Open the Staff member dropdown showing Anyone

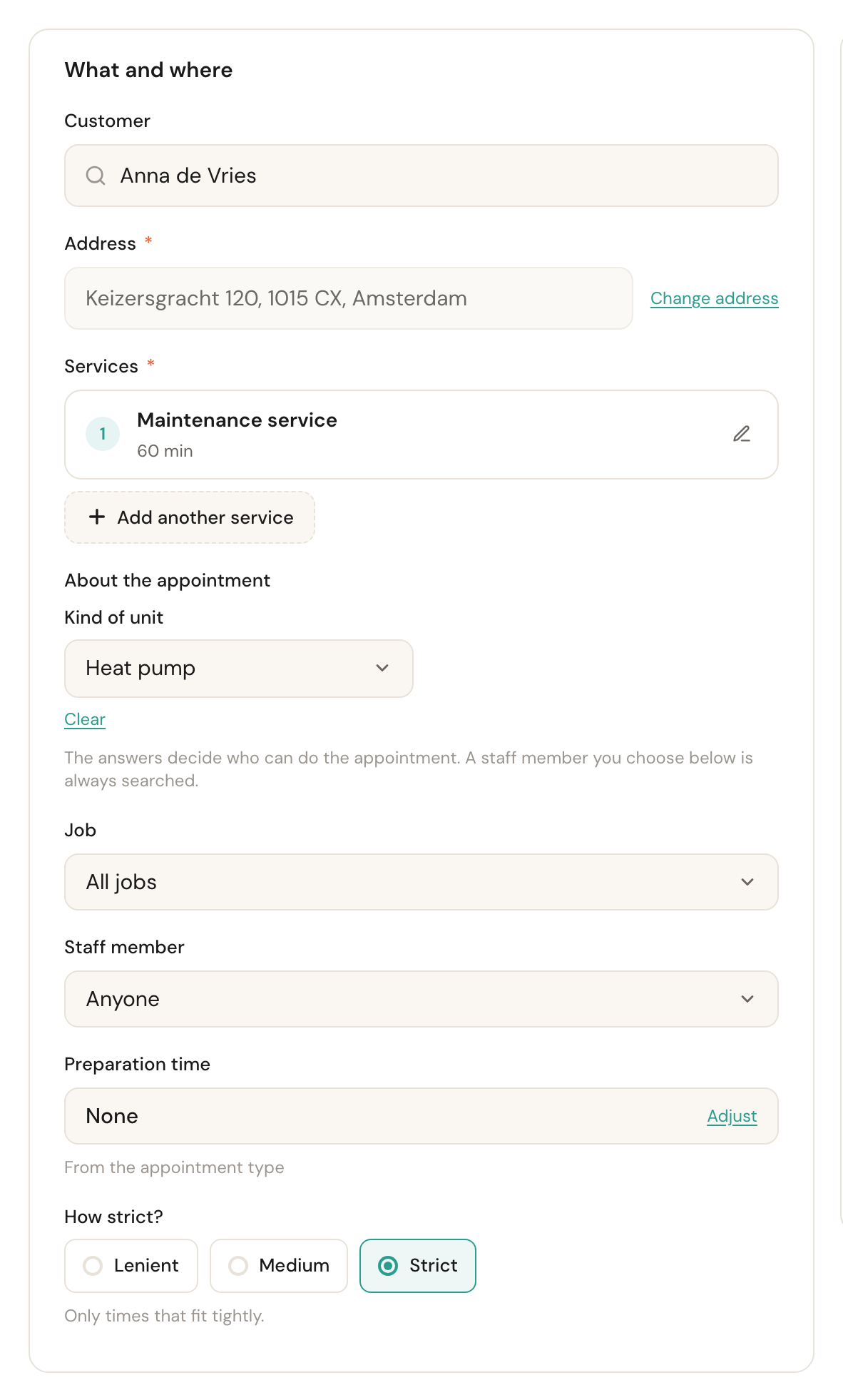[421, 999]
